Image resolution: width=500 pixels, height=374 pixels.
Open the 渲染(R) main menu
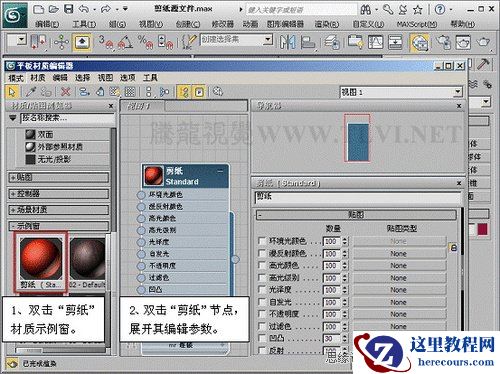[327, 24]
